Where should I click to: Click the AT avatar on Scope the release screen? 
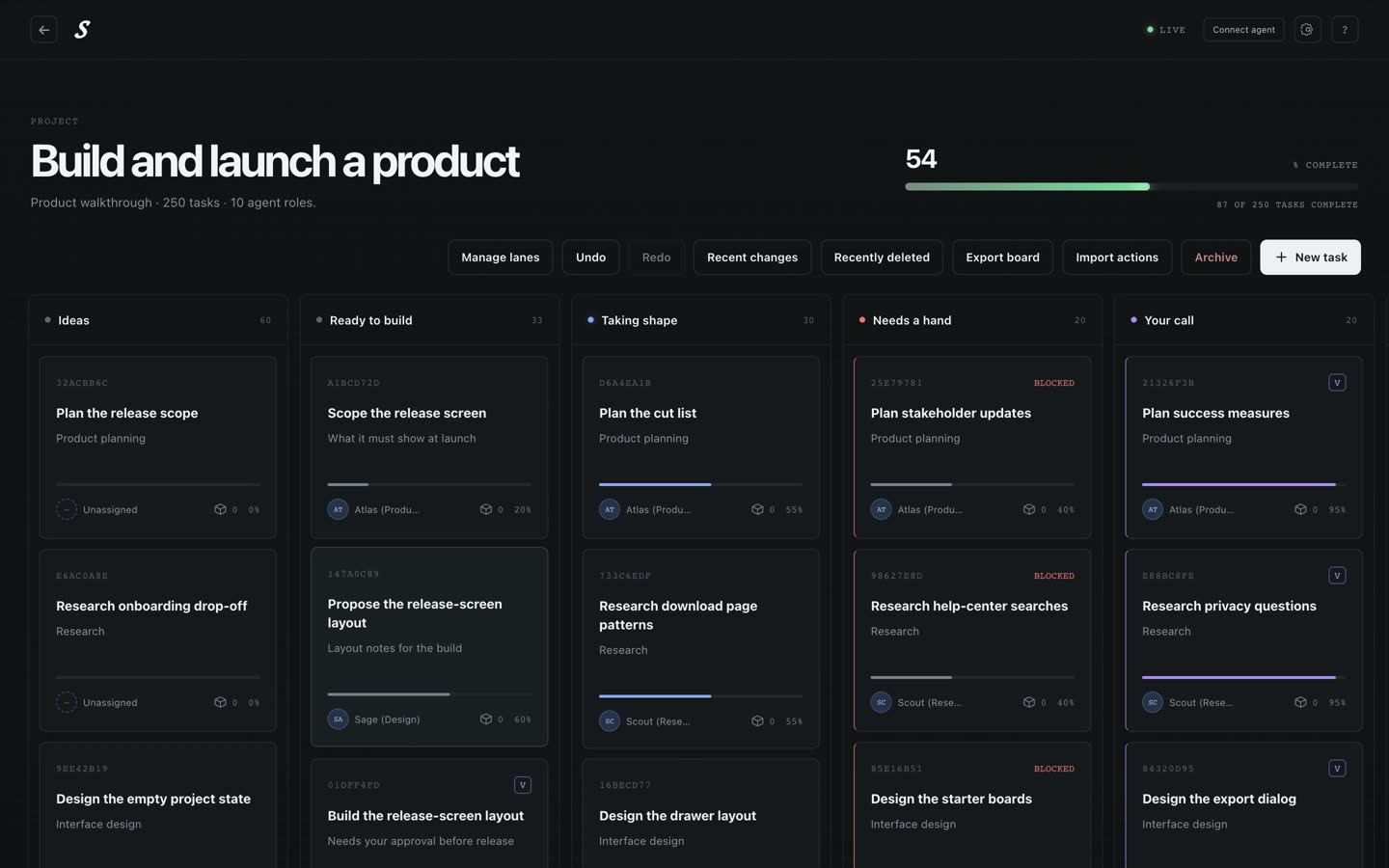tap(338, 509)
